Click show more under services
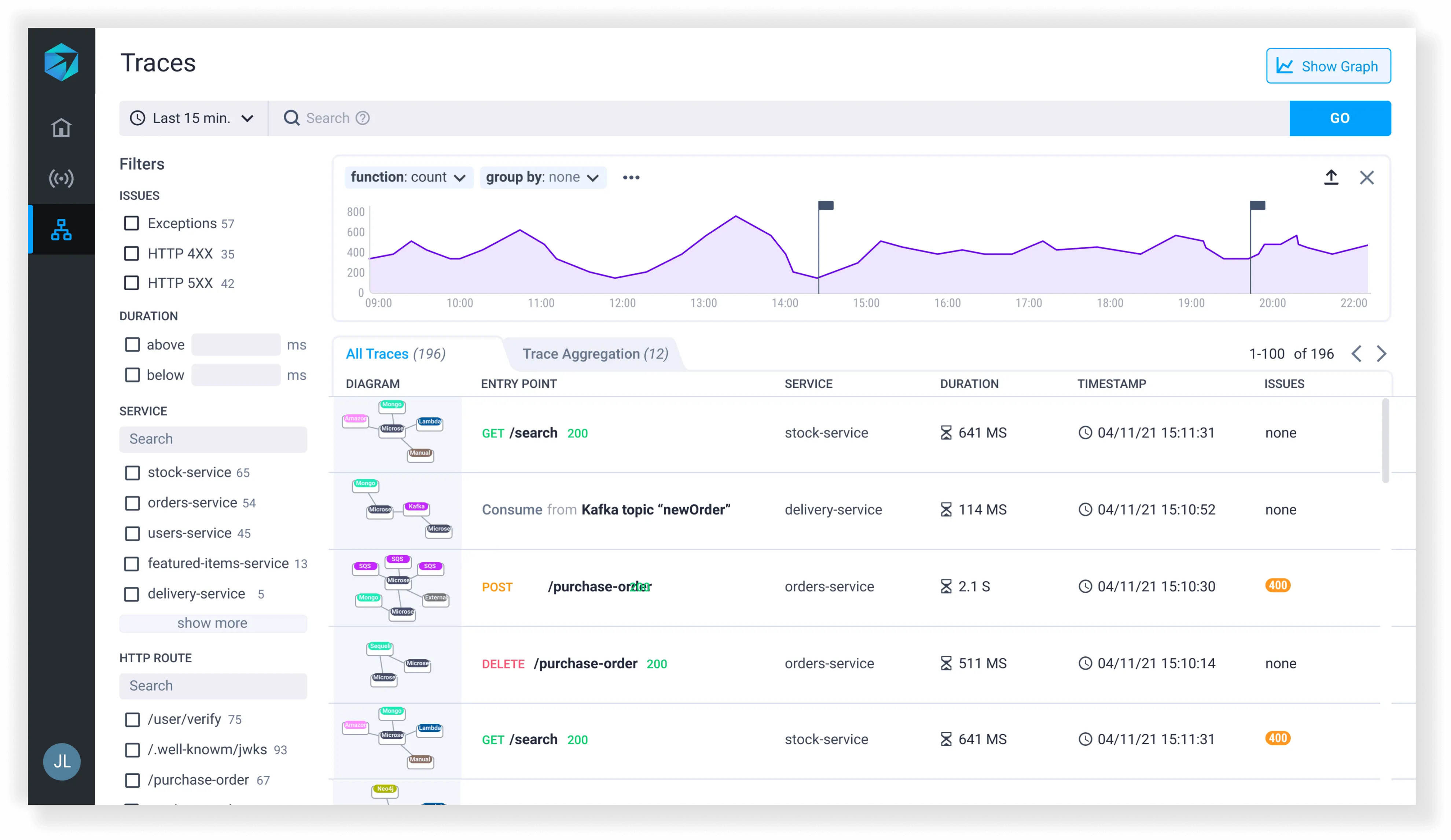This screenshot has height=840, width=1451. pos(213,623)
